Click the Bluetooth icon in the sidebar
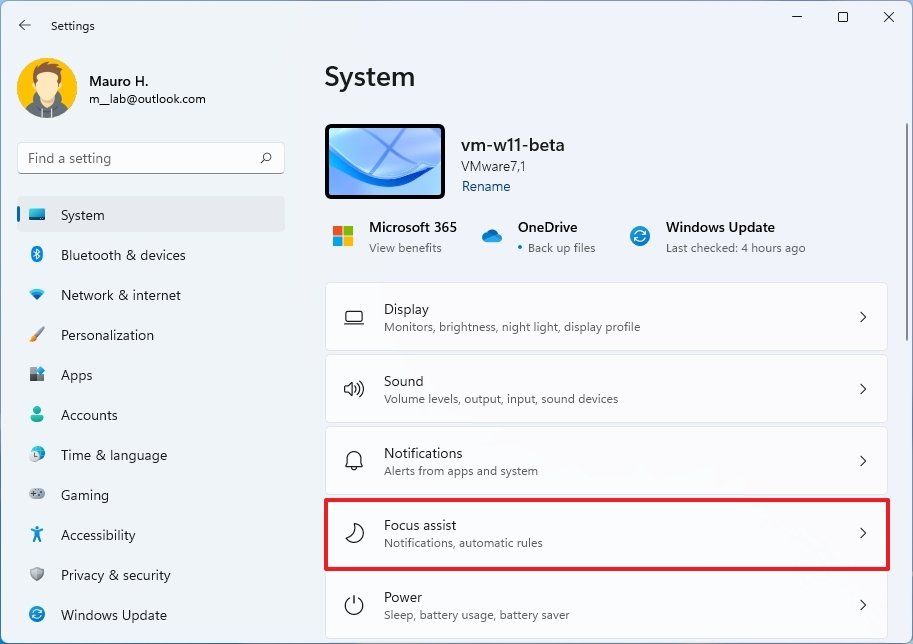 coord(36,255)
